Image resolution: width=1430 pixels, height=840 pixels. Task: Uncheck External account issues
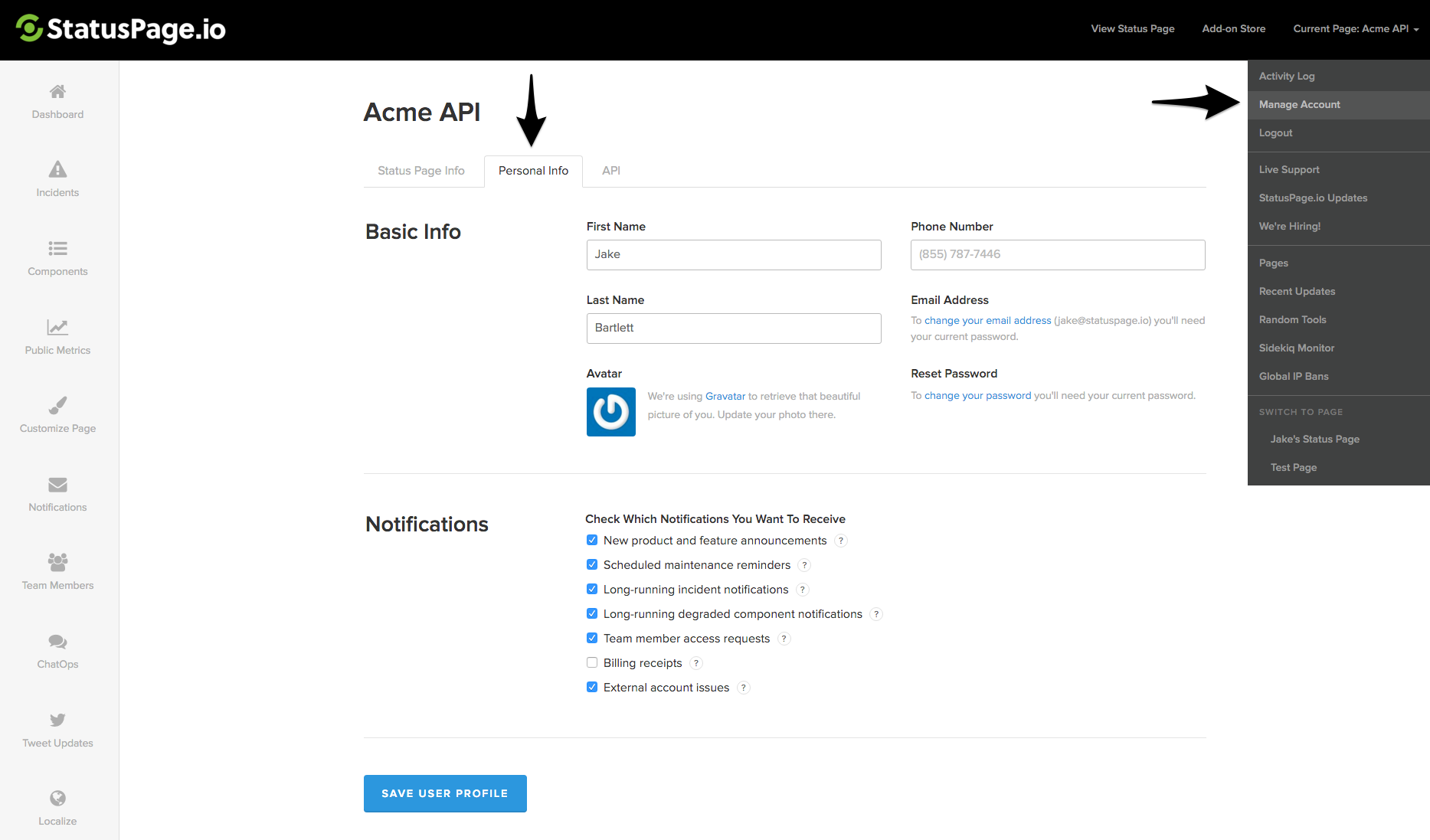(592, 687)
